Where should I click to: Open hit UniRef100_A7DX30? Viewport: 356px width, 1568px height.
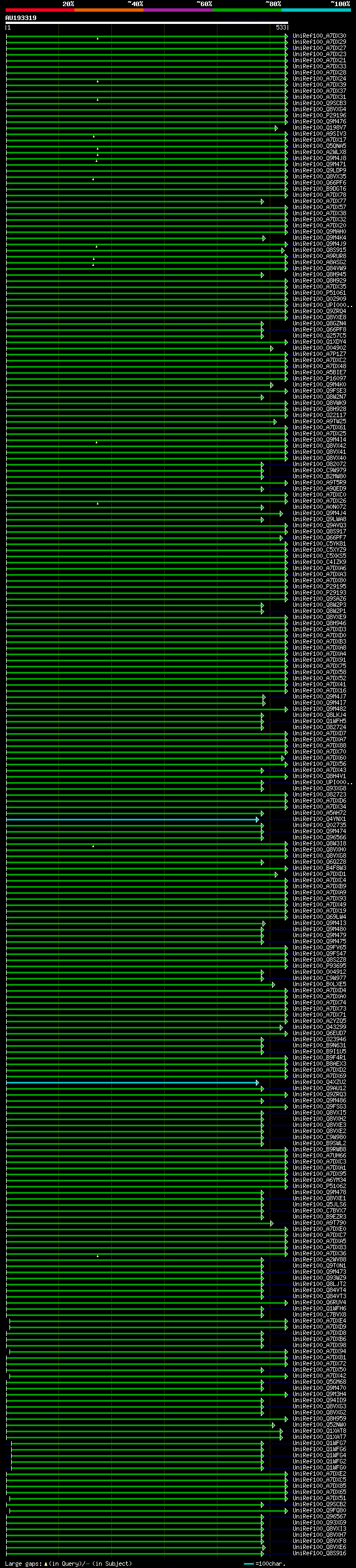click(319, 36)
